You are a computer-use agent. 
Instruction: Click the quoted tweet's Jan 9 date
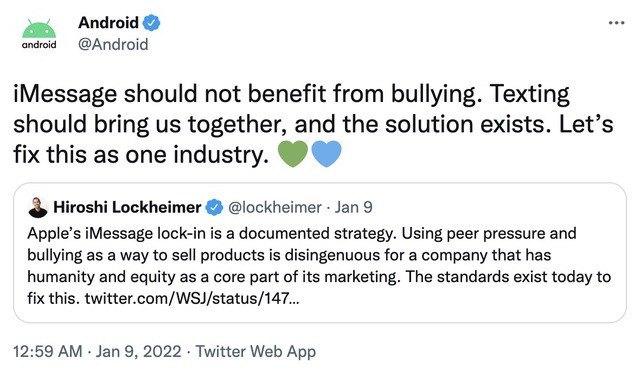(353, 207)
